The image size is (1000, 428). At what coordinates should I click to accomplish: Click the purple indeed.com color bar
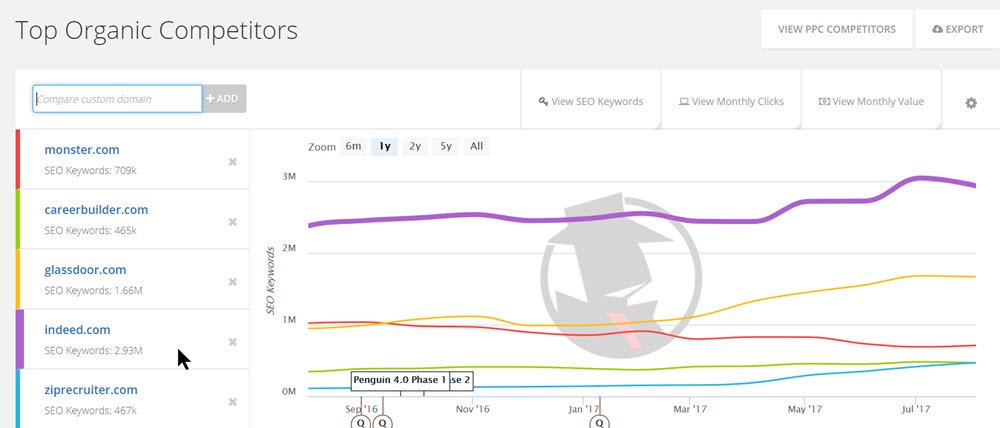19,339
